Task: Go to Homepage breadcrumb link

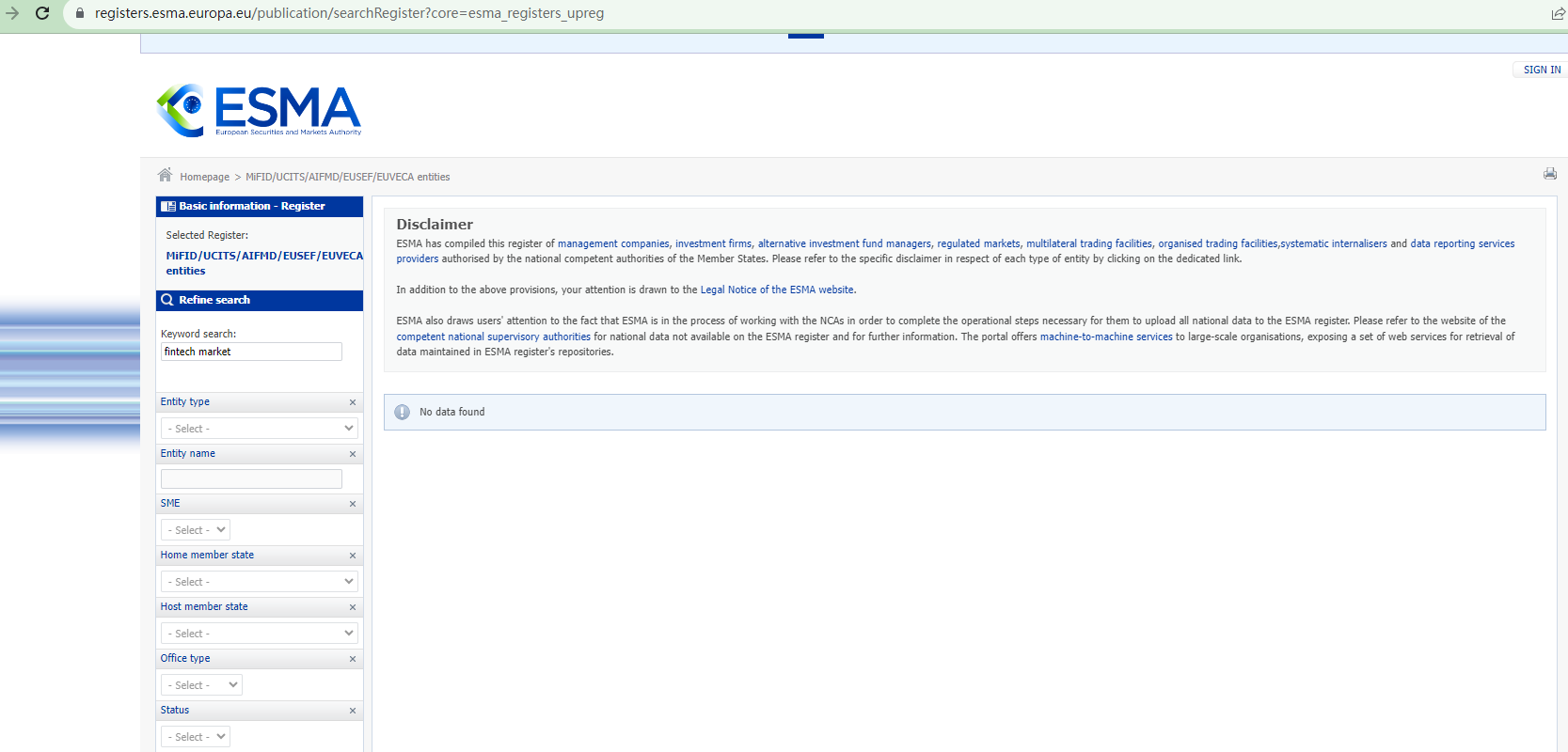Action: coord(205,177)
